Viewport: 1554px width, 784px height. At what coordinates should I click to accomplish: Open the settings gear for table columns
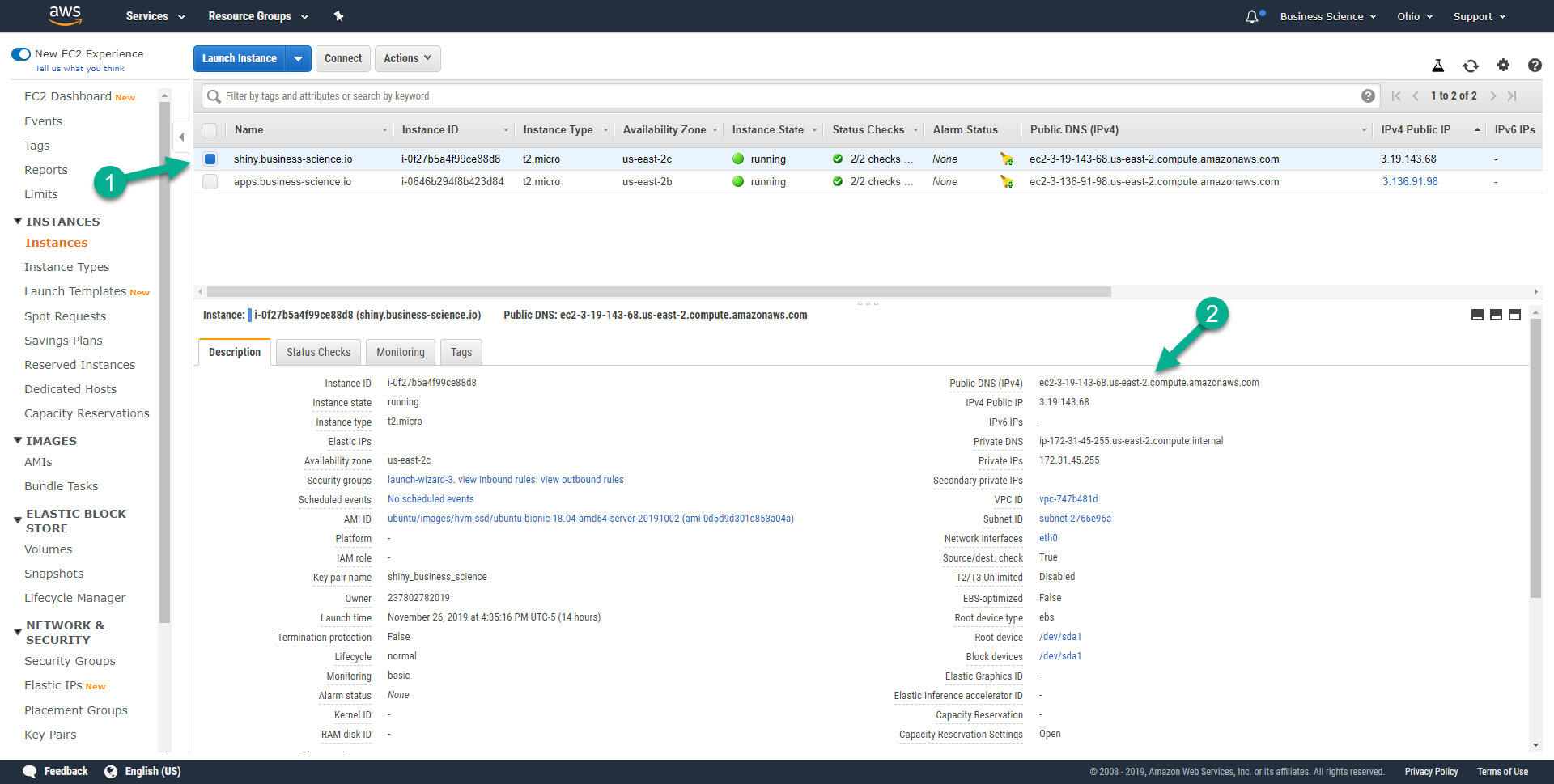[x=1503, y=65]
